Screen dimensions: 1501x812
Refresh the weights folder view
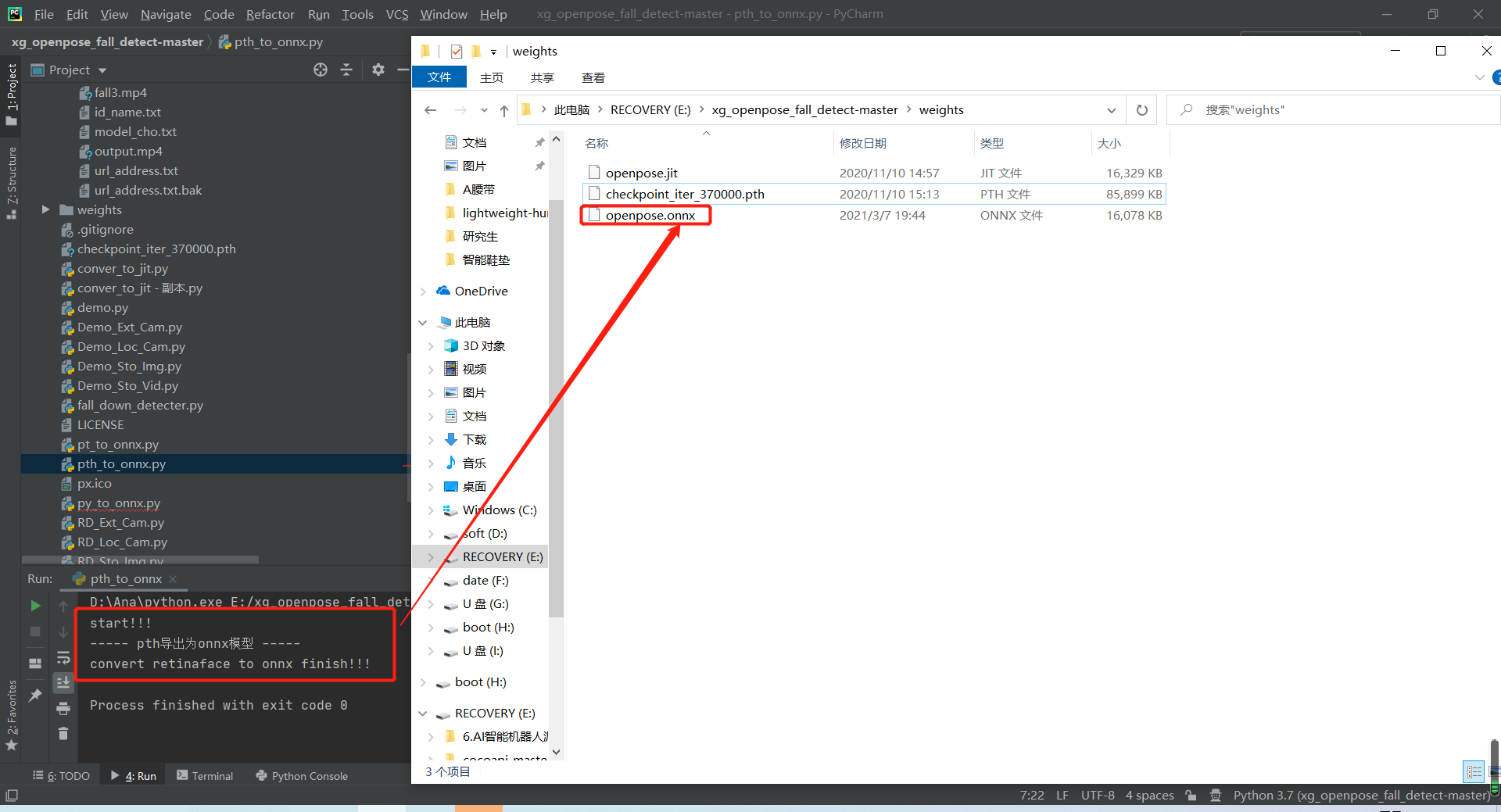[1141, 110]
